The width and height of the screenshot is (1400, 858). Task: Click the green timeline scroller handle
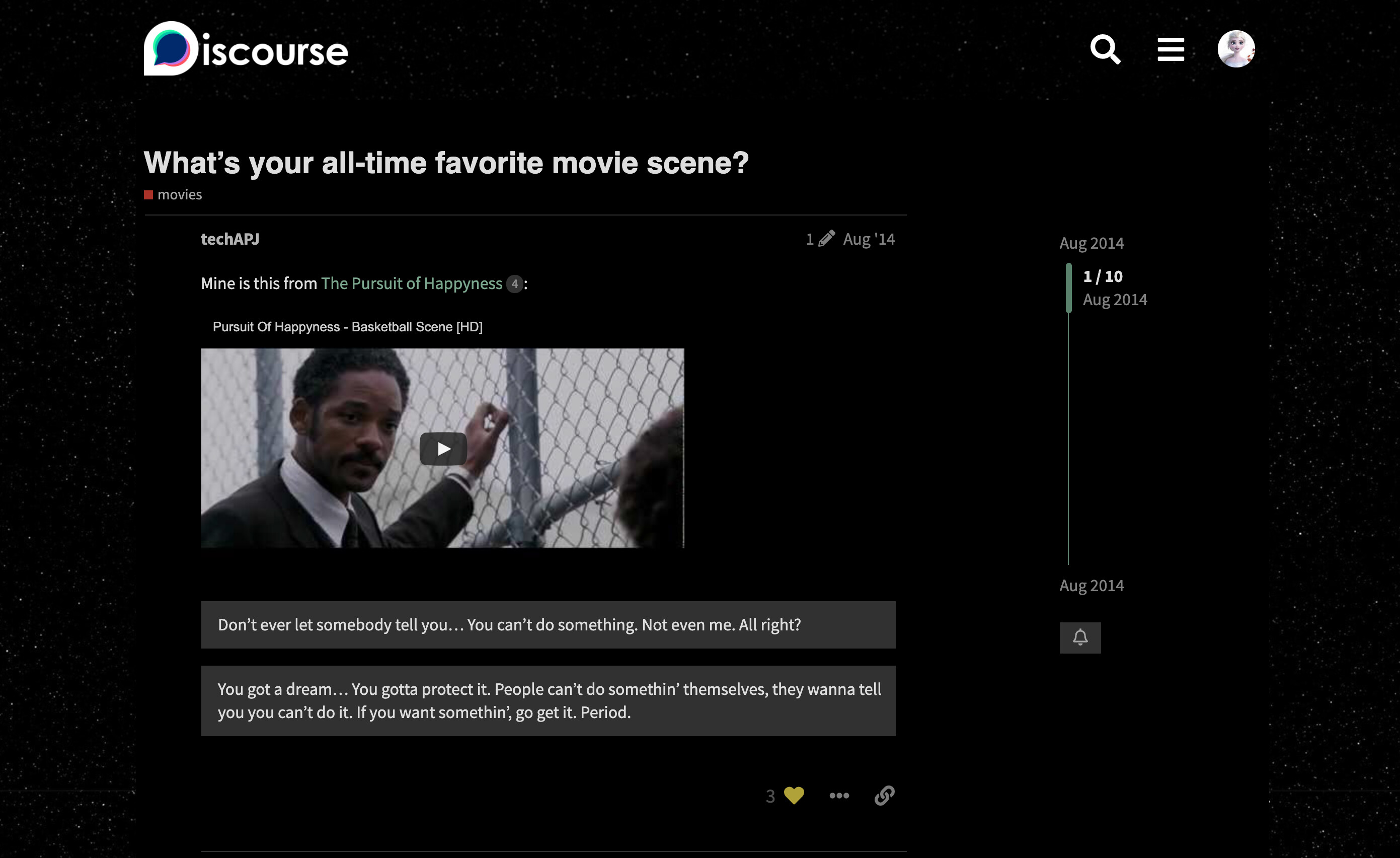click(1068, 288)
